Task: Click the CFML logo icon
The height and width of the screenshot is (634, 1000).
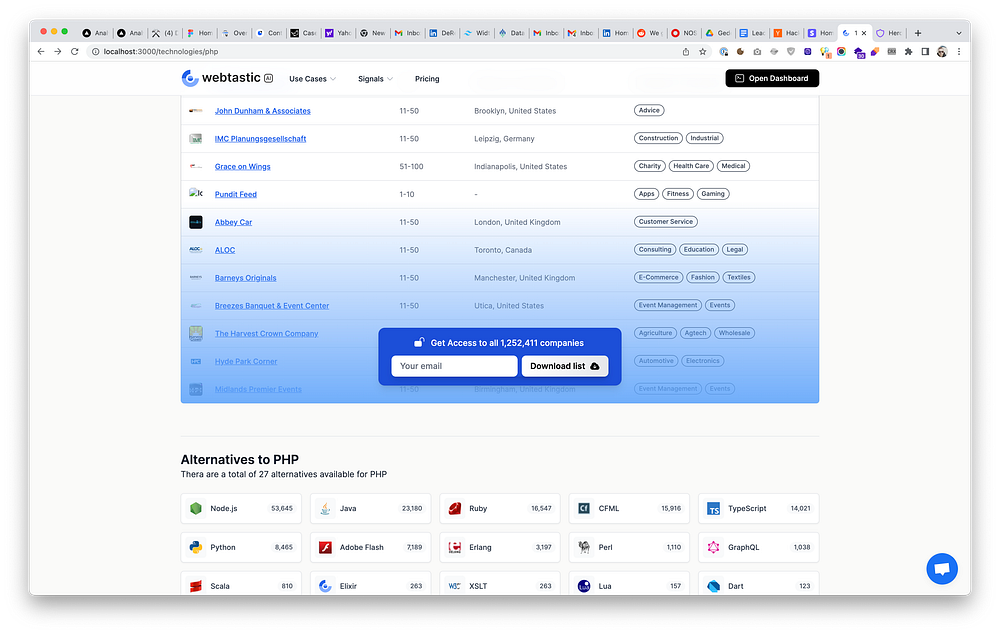Action: pyautogui.click(x=584, y=508)
